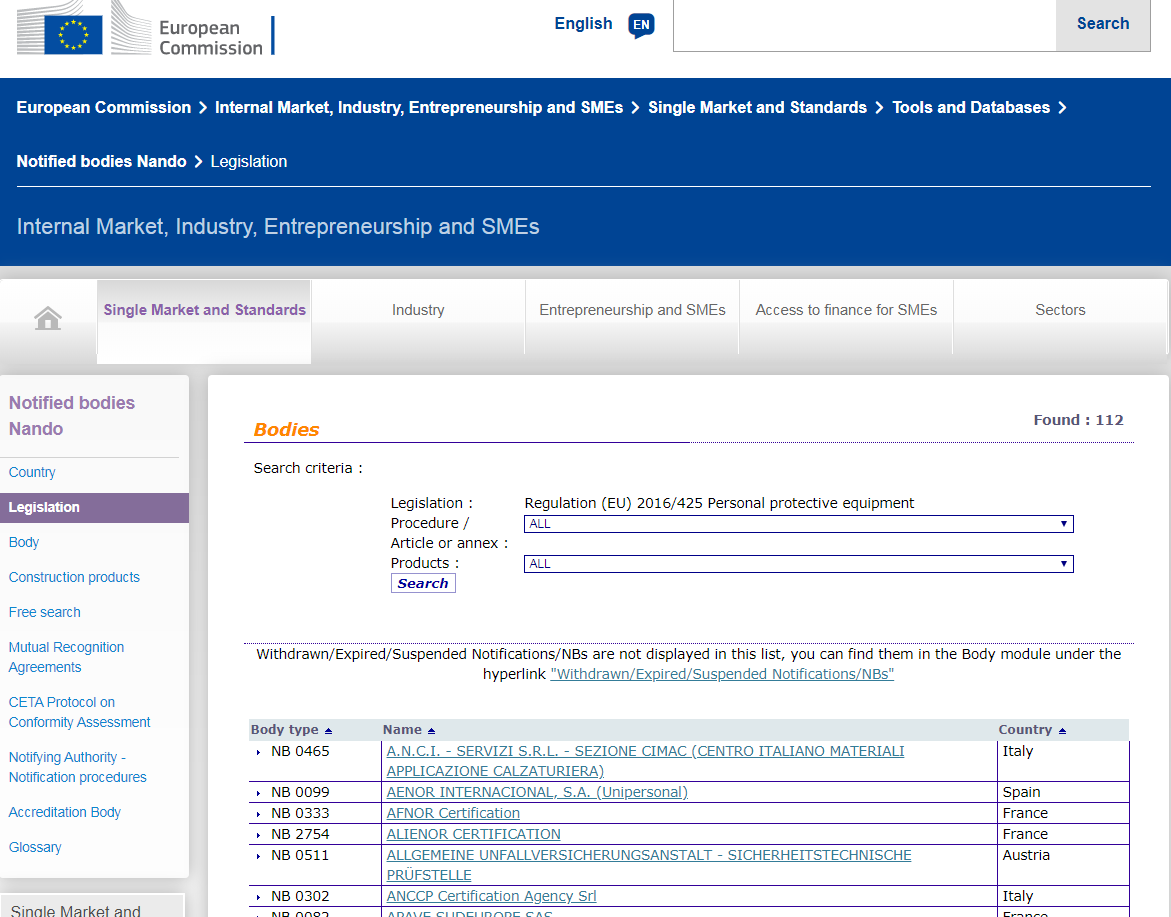The width and height of the screenshot is (1171, 917).
Task: Click the site search text field
Action: 864,25
